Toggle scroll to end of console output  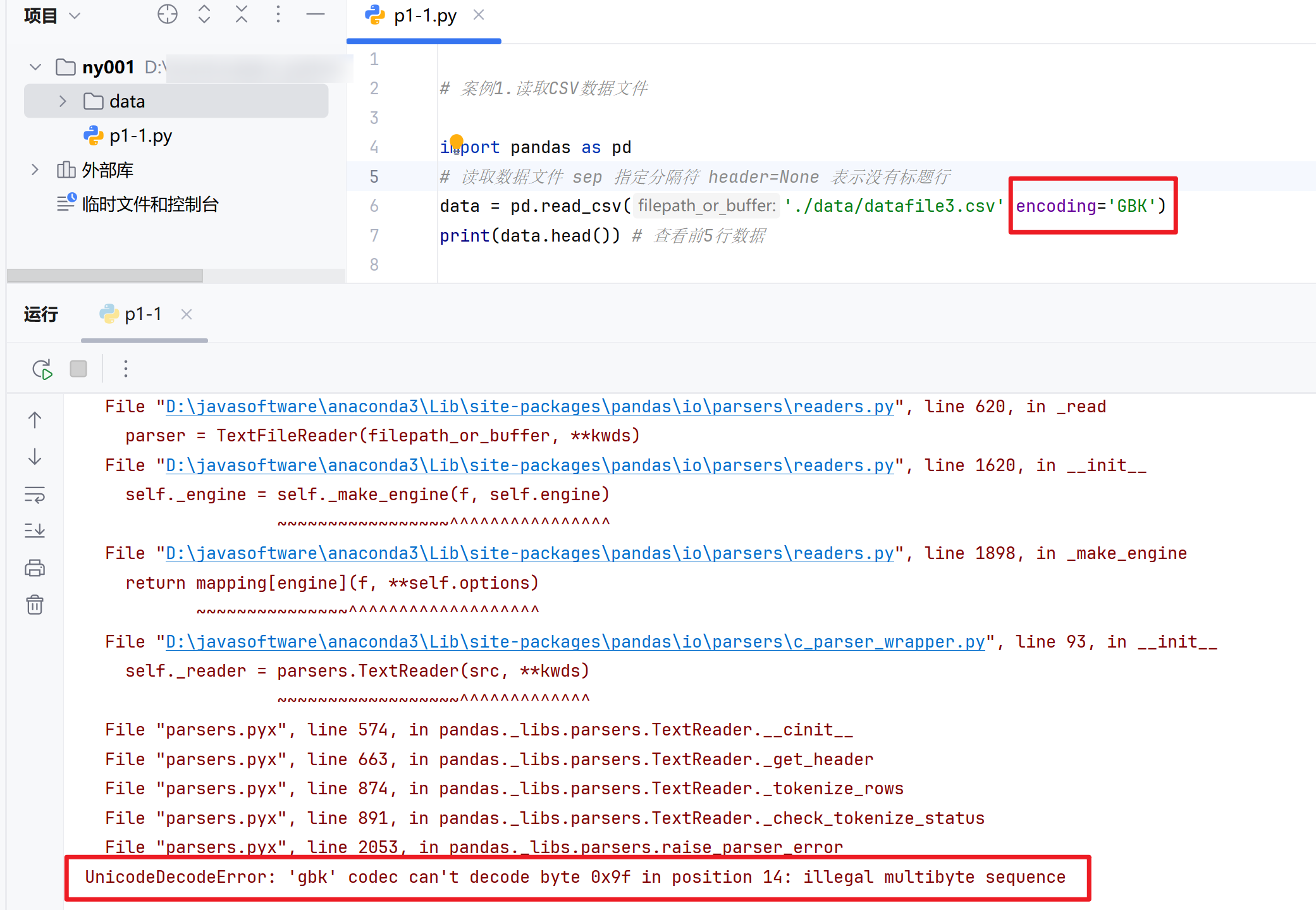35,531
